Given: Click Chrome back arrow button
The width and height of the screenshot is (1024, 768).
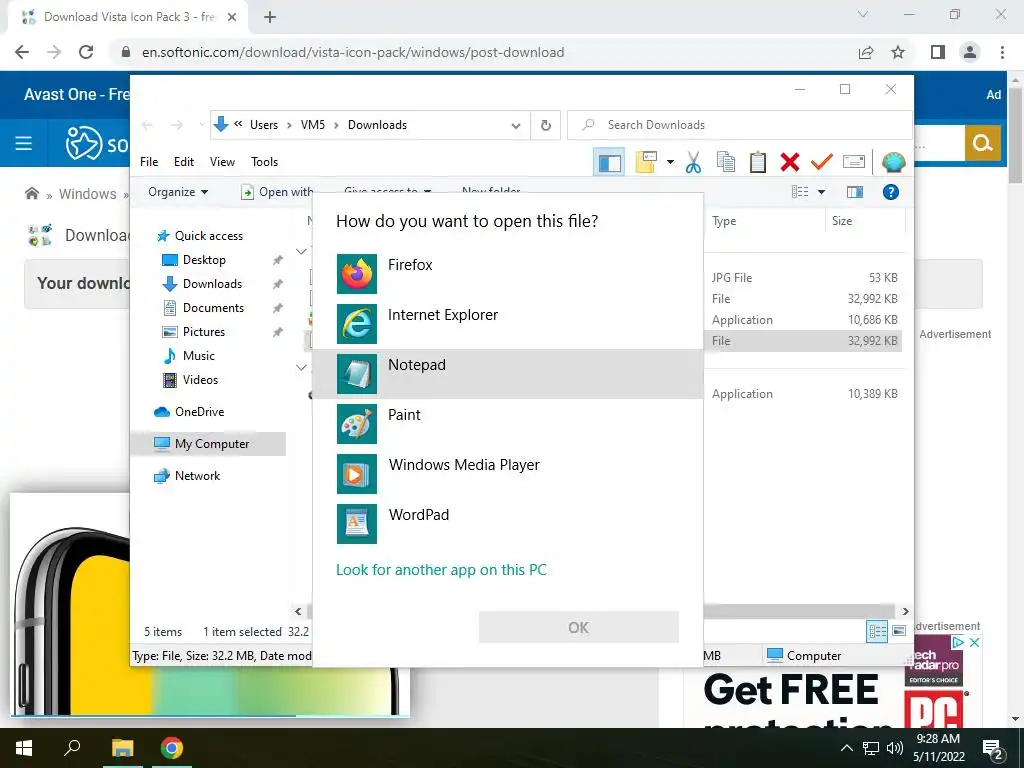Looking at the screenshot, I should [x=22, y=52].
